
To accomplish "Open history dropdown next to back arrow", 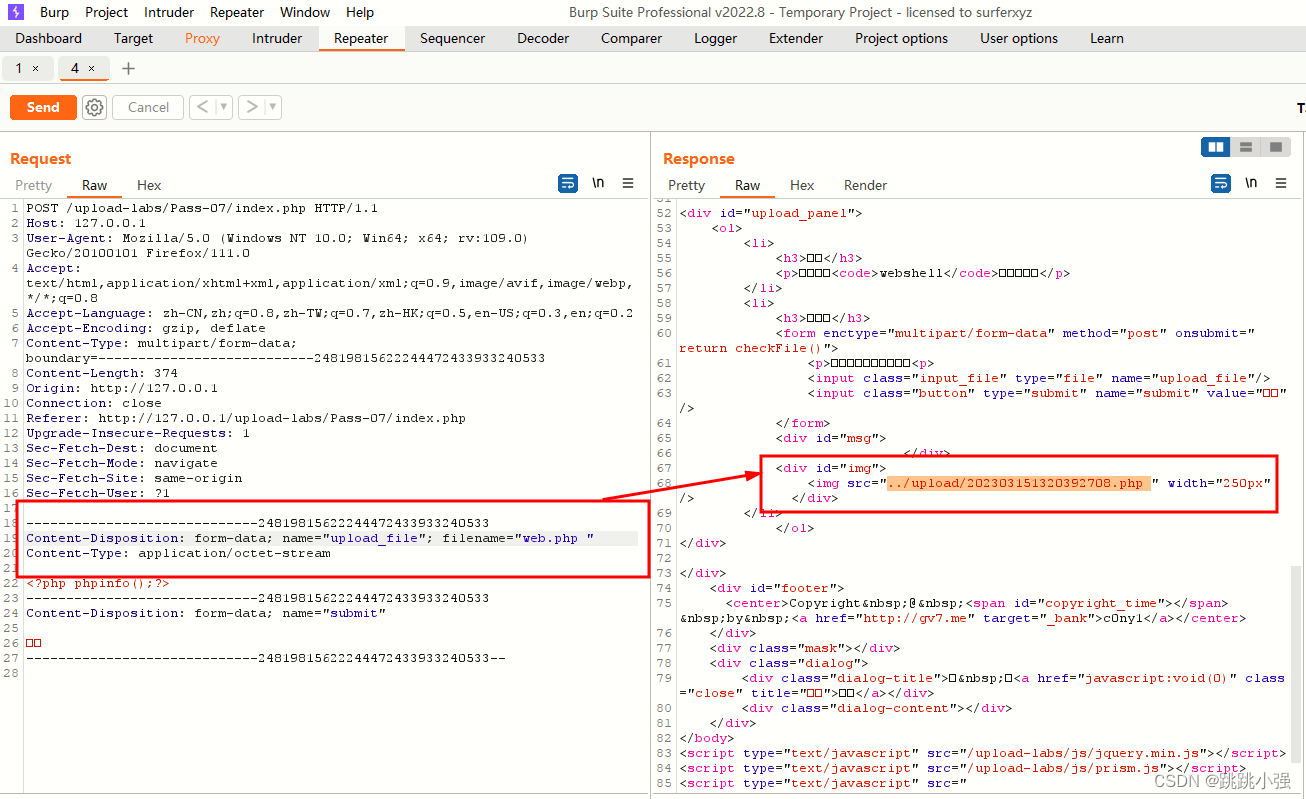I will [224, 107].
